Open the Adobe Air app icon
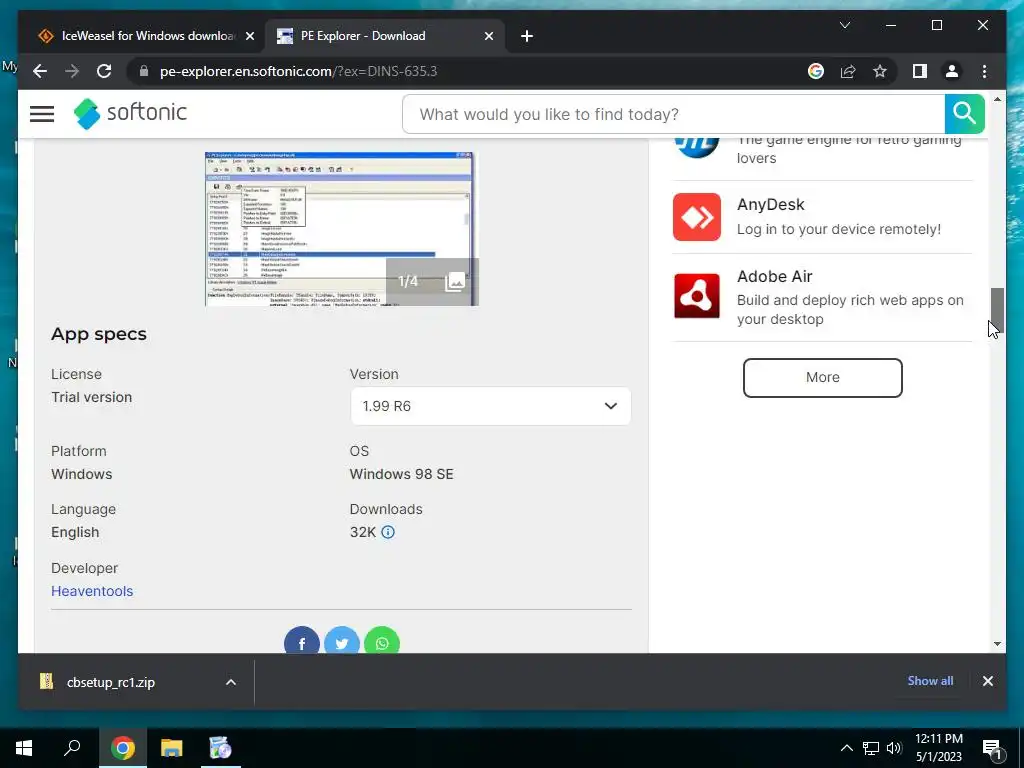1024x768 pixels. click(697, 296)
